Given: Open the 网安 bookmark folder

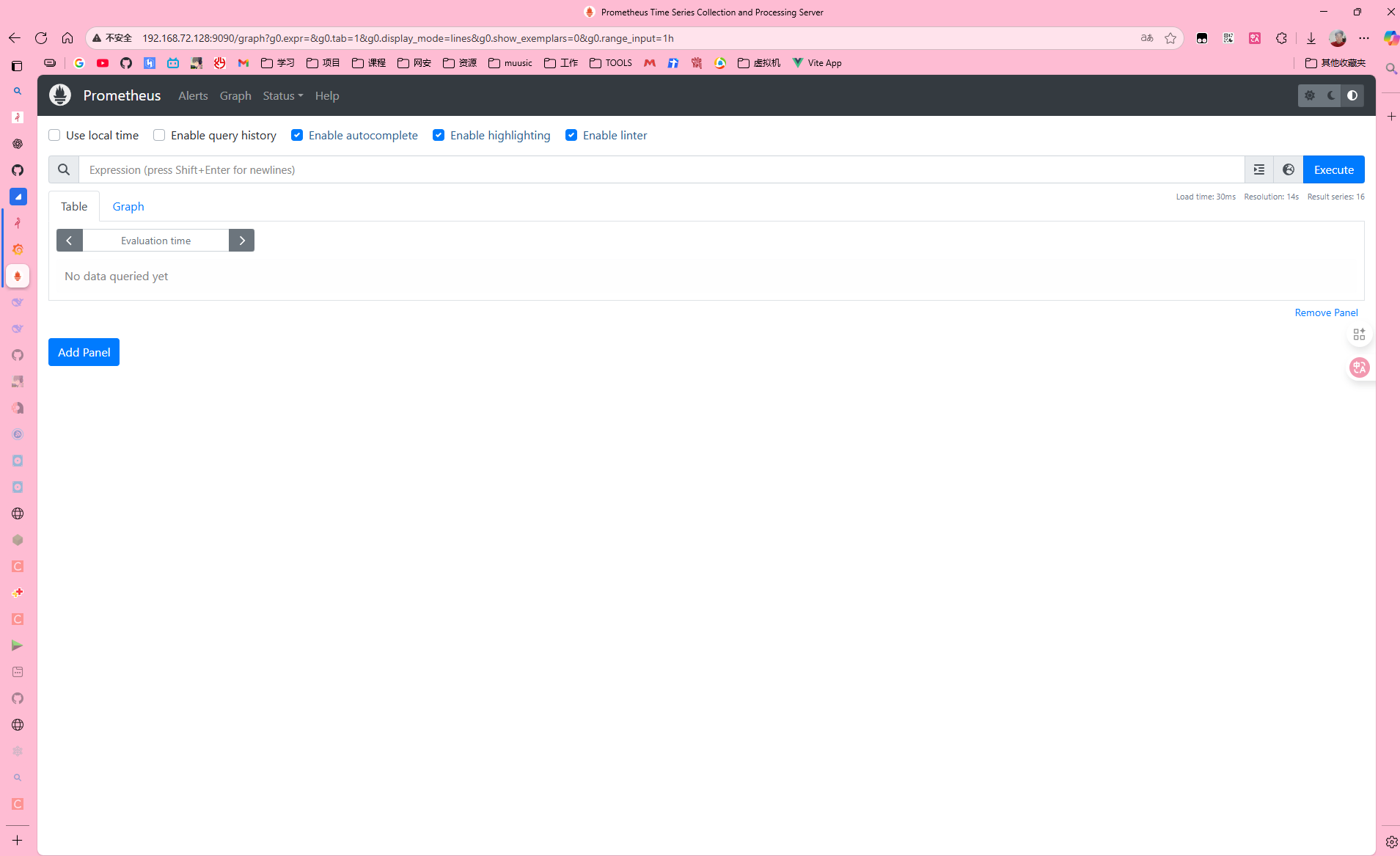Looking at the screenshot, I should 414,63.
